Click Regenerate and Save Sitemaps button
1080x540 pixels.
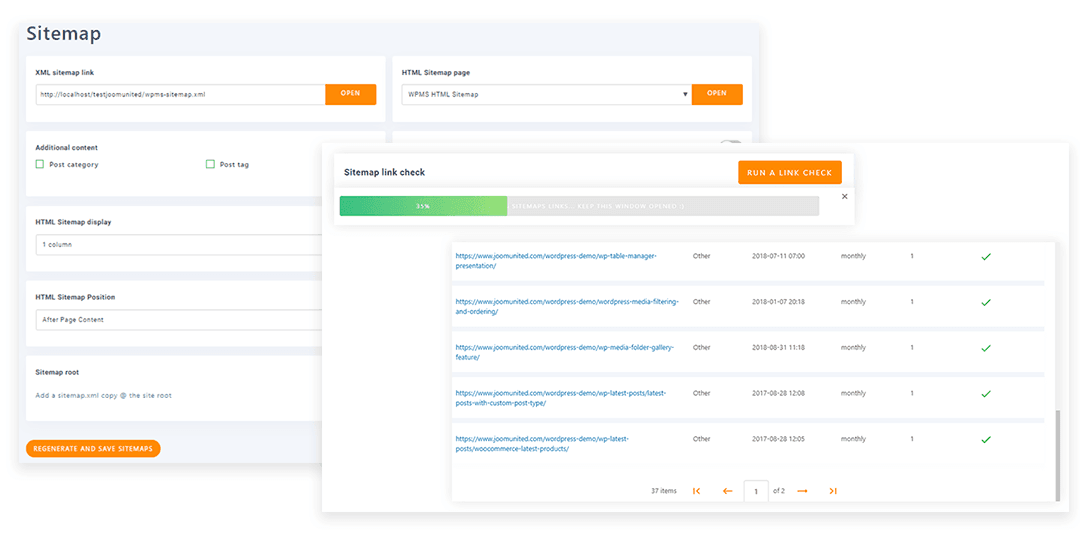tap(93, 449)
